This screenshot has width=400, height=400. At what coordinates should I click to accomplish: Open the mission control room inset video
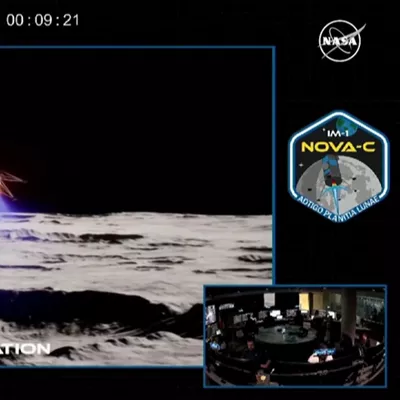295,336
